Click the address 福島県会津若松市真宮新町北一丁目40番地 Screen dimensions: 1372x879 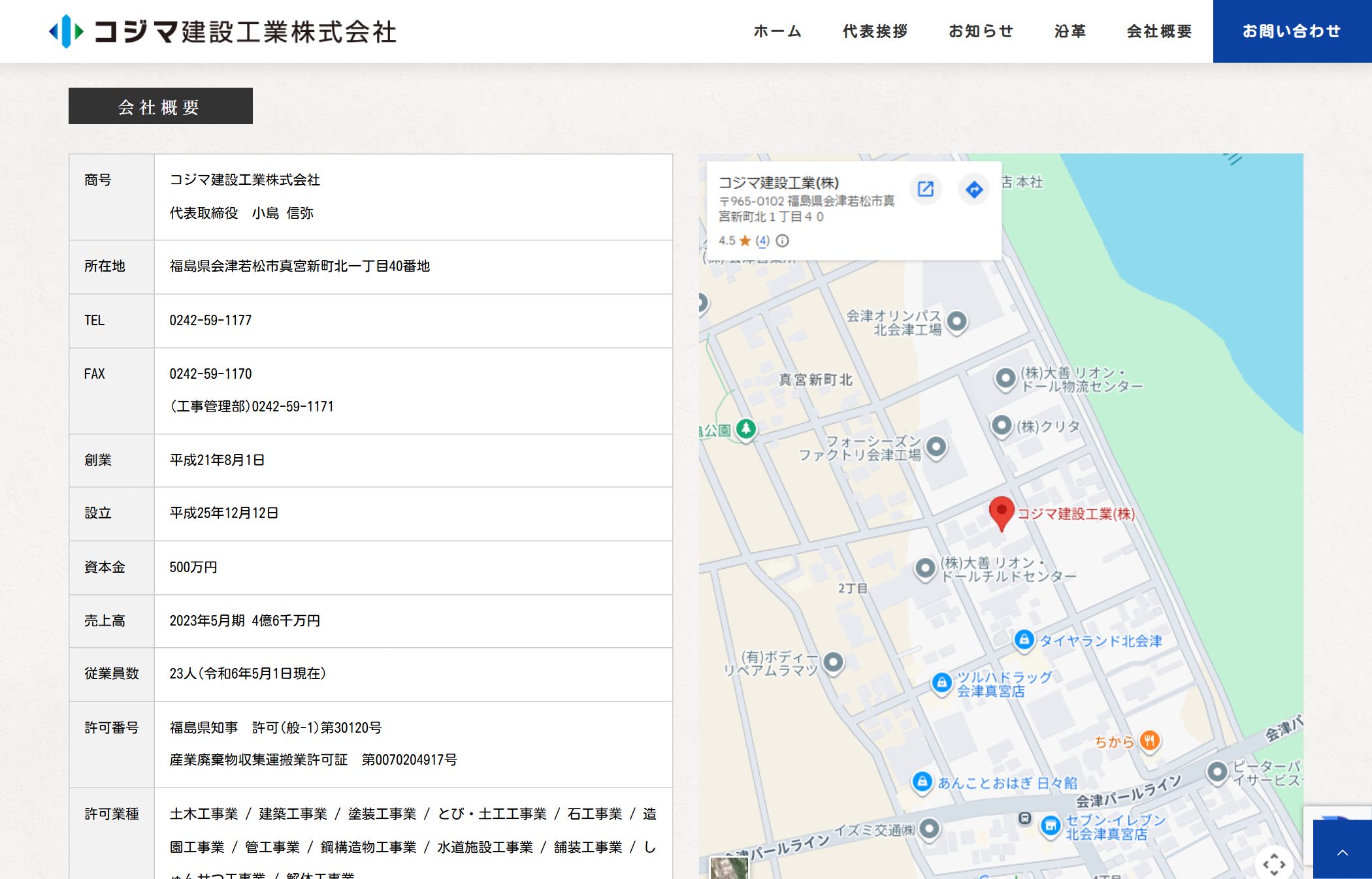click(300, 266)
